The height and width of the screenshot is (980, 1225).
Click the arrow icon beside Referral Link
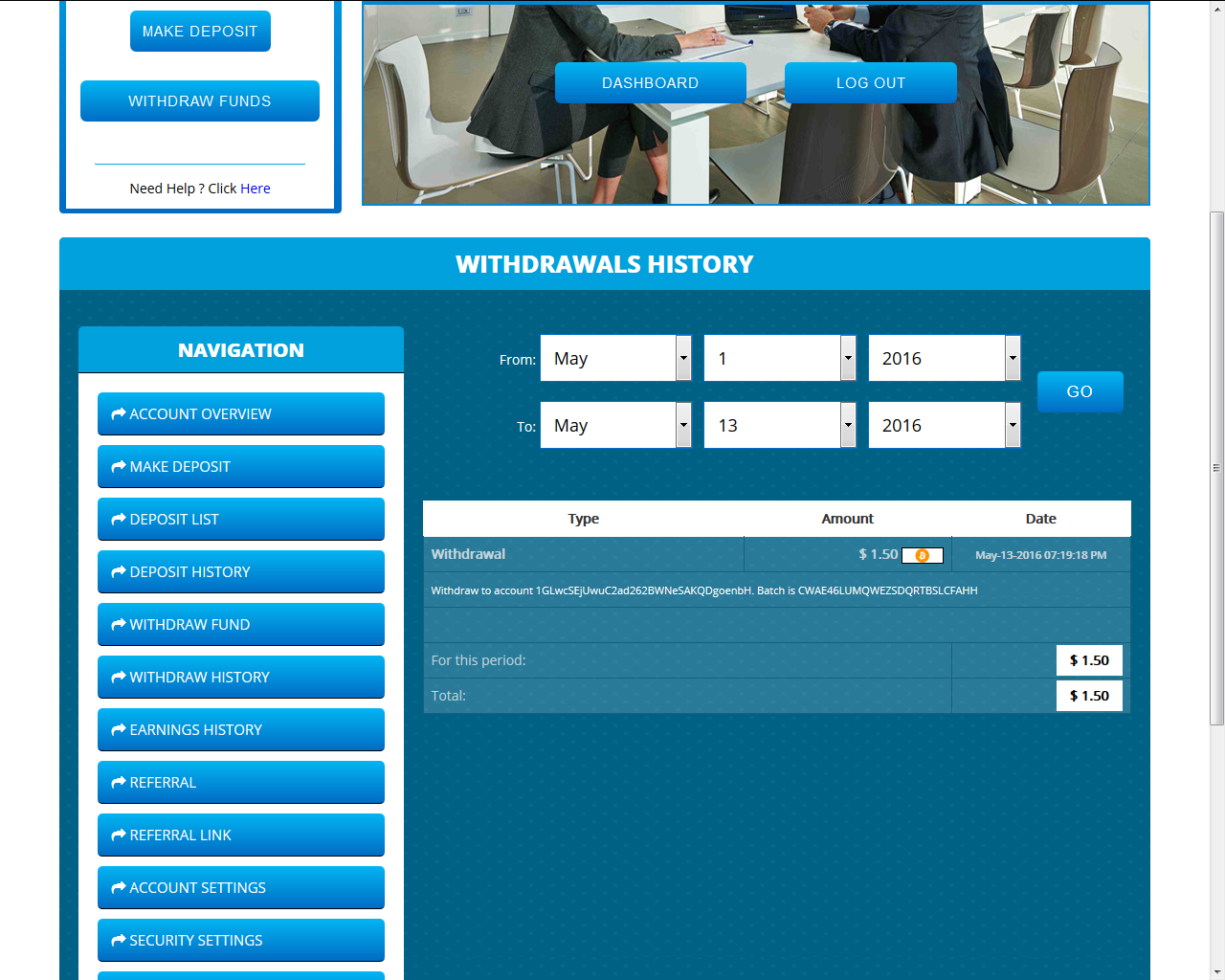[x=119, y=835]
